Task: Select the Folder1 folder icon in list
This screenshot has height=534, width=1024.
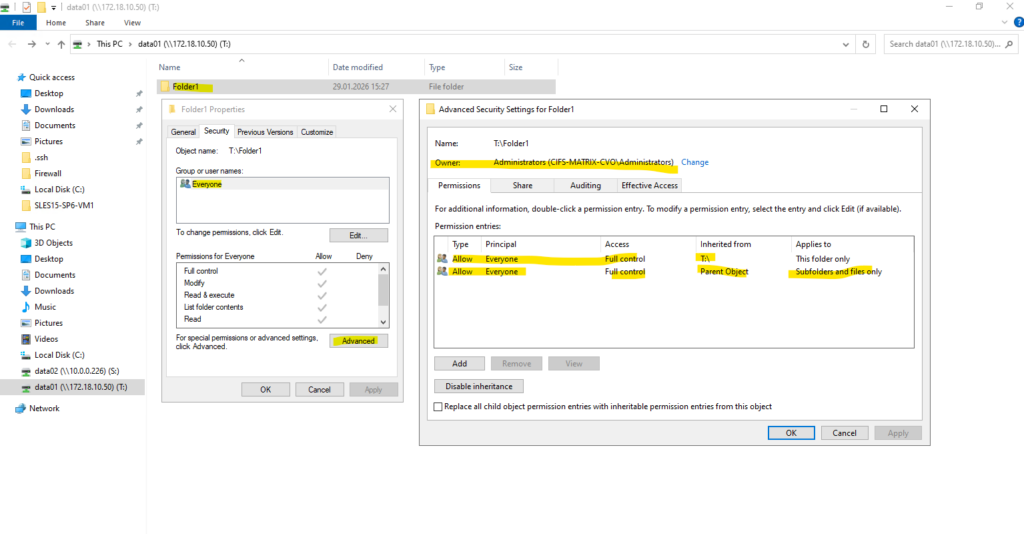Action: (165, 87)
